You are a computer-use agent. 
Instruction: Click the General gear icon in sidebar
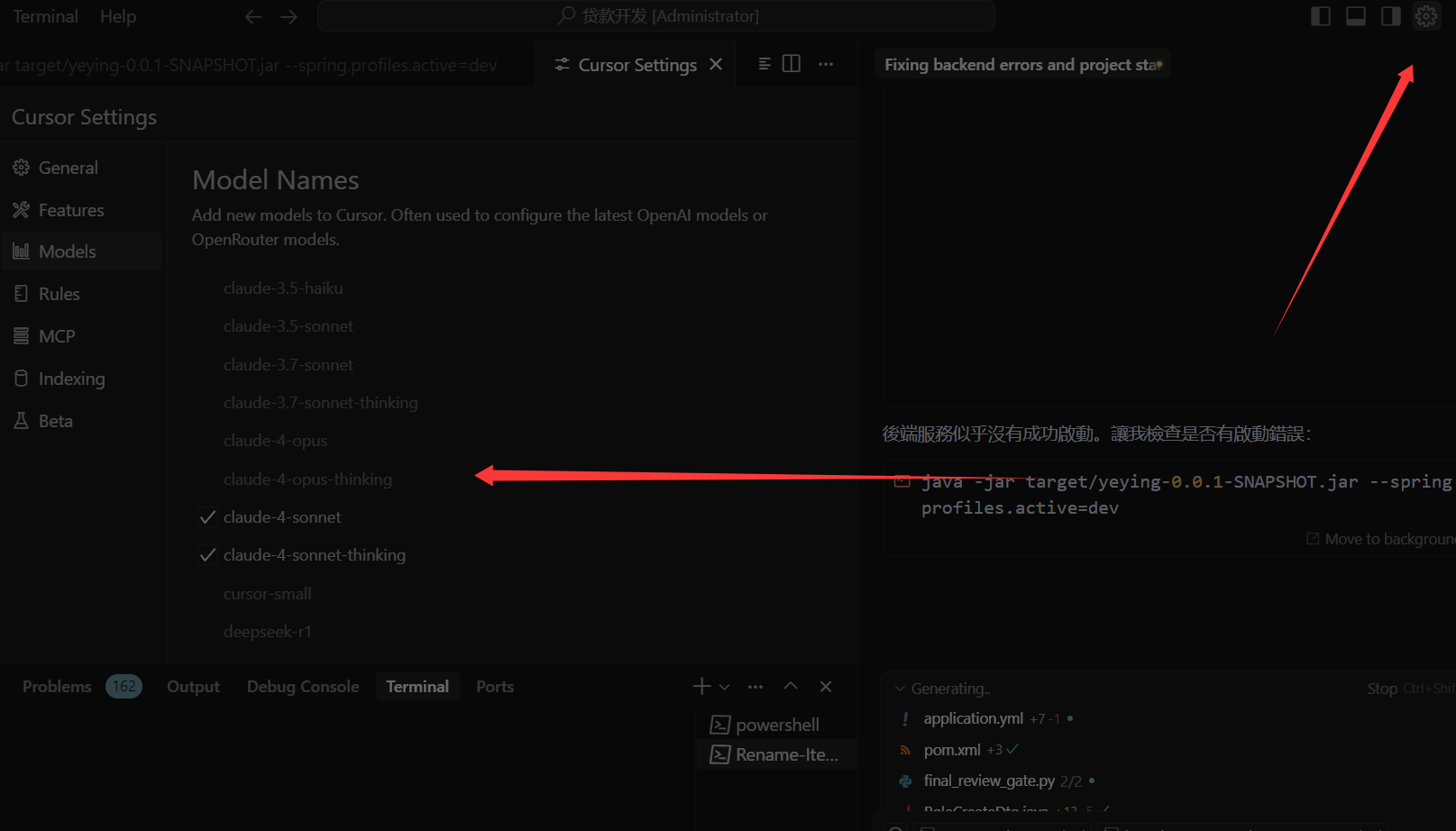pos(21,168)
